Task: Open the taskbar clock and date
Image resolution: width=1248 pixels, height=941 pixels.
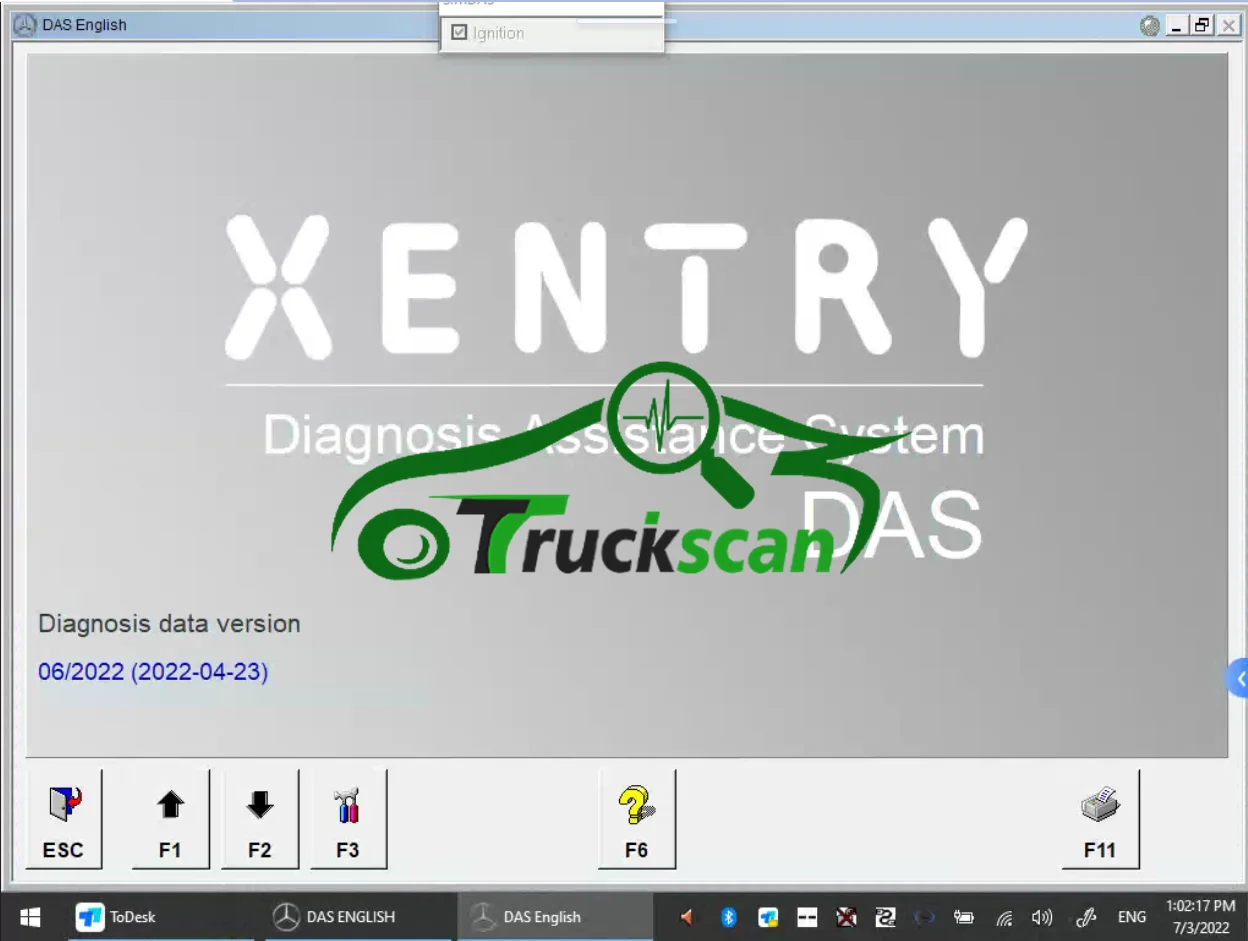Action: pos(1200,917)
